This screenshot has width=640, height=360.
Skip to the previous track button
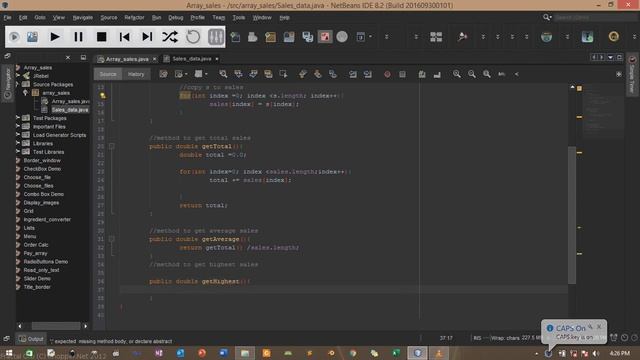[x=124, y=37]
